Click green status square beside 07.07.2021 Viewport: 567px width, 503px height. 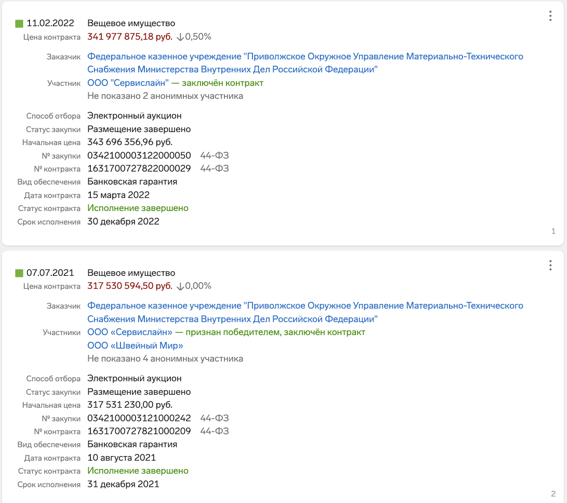[x=19, y=273]
